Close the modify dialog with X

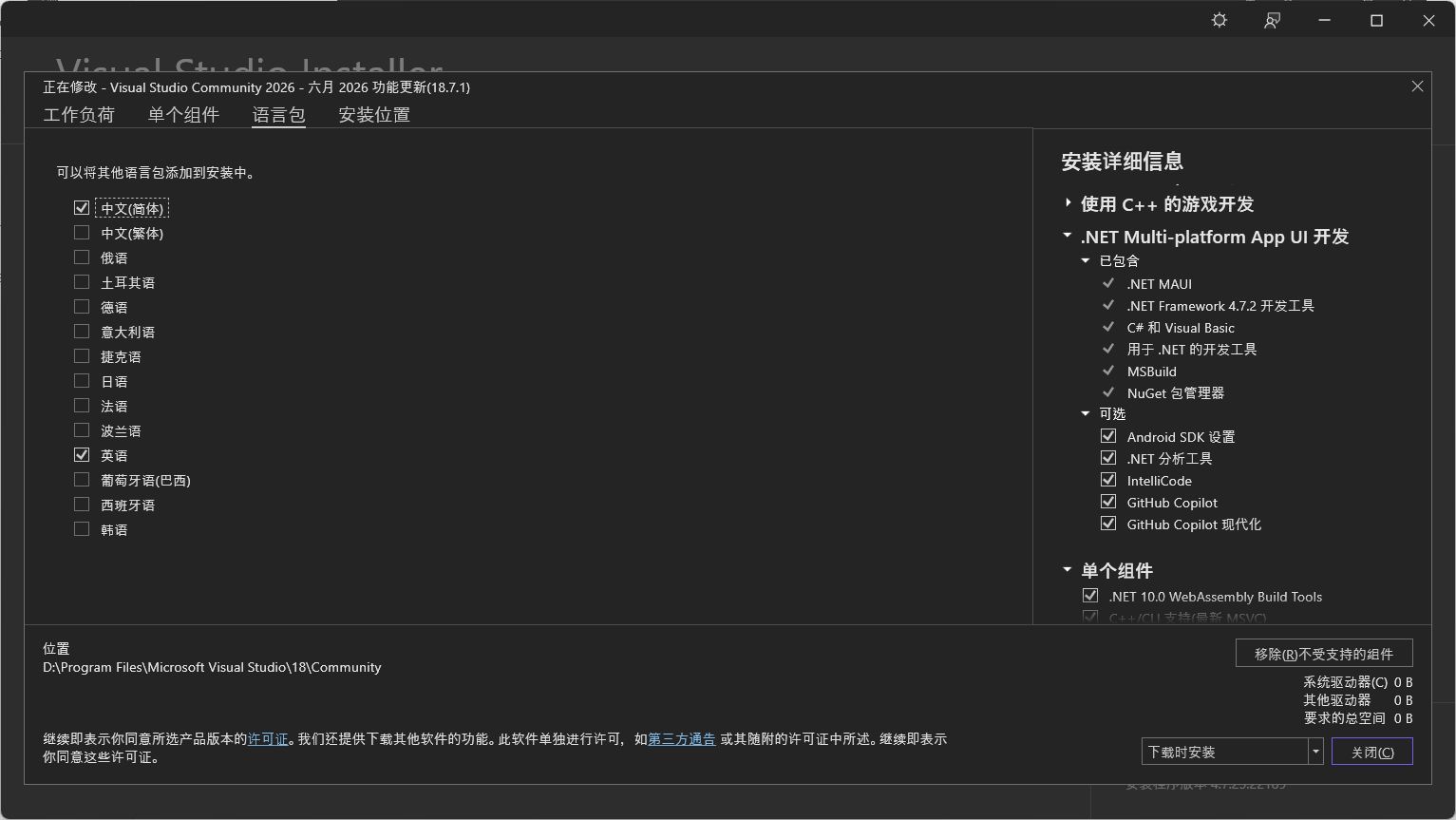coord(1417,86)
